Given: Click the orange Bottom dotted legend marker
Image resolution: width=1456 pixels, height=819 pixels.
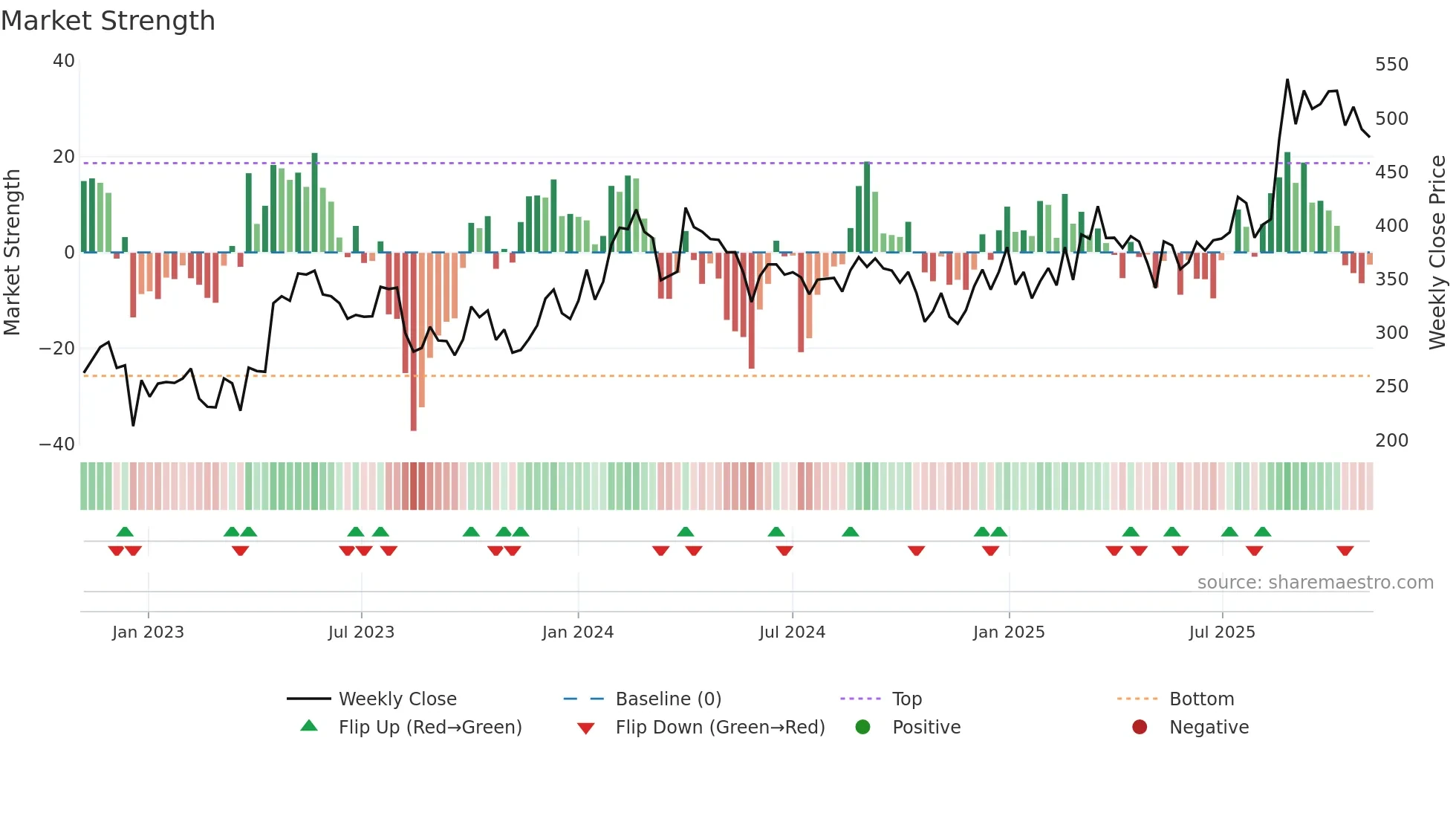Looking at the screenshot, I should point(1137,699).
